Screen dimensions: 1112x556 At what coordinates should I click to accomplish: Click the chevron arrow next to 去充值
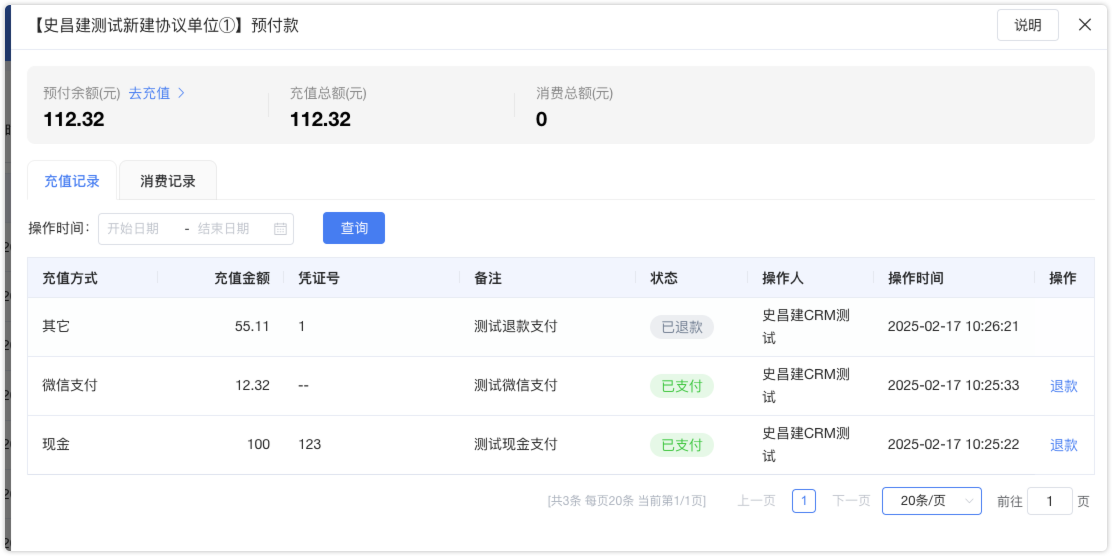(182, 93)
